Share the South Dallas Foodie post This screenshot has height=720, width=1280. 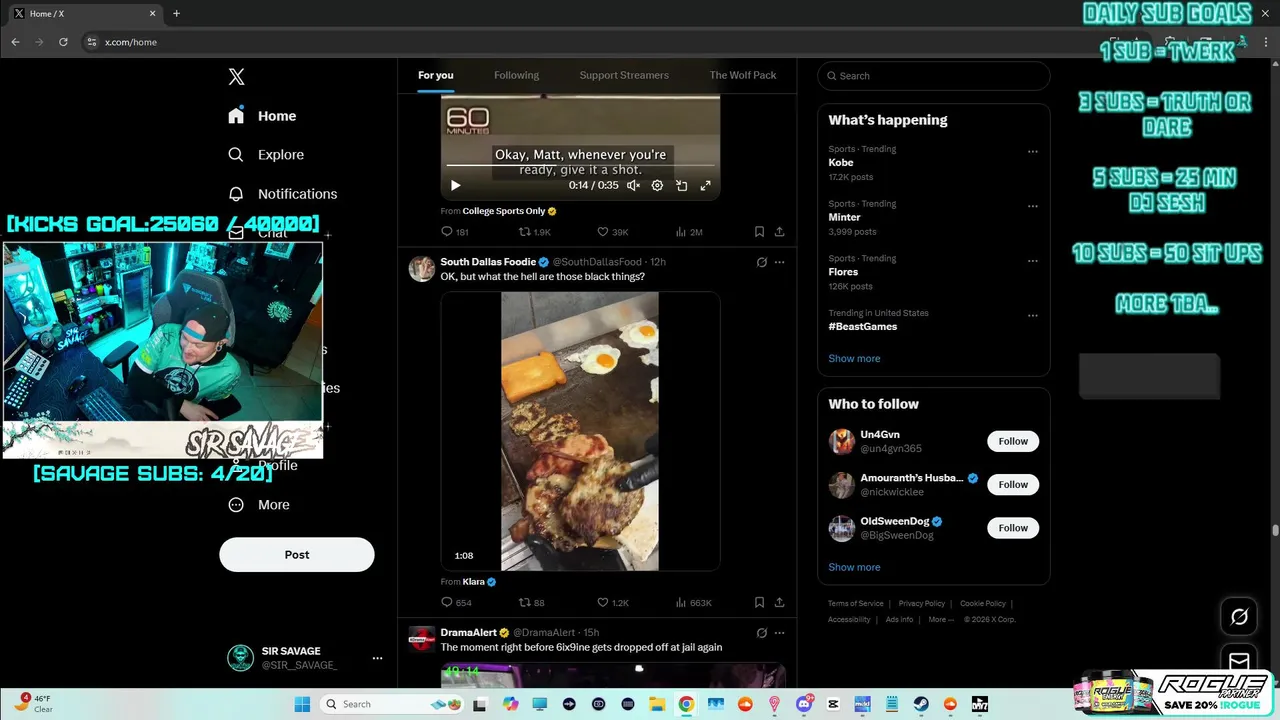coord(779,603)
